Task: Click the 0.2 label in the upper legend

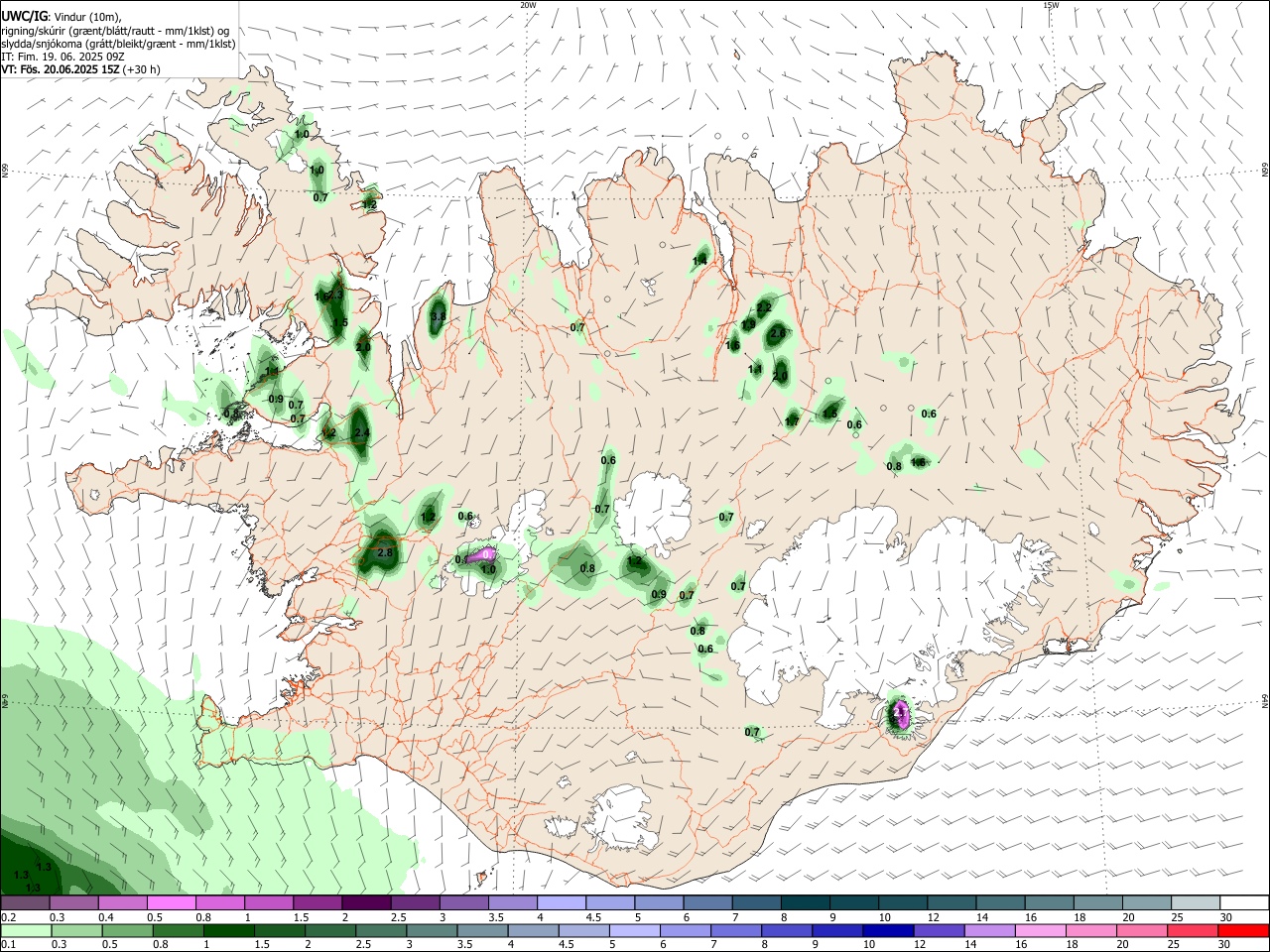Action: (x=8, y=917)
